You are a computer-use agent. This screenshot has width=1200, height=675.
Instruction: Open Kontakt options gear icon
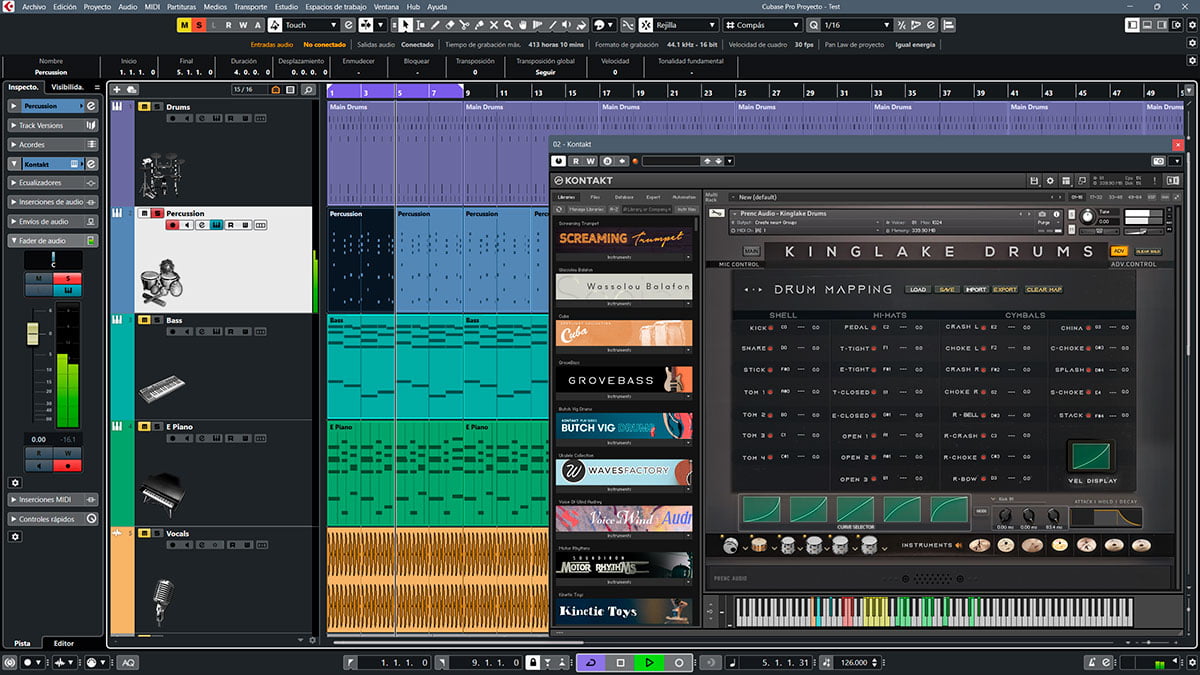tap(1050, 180)
